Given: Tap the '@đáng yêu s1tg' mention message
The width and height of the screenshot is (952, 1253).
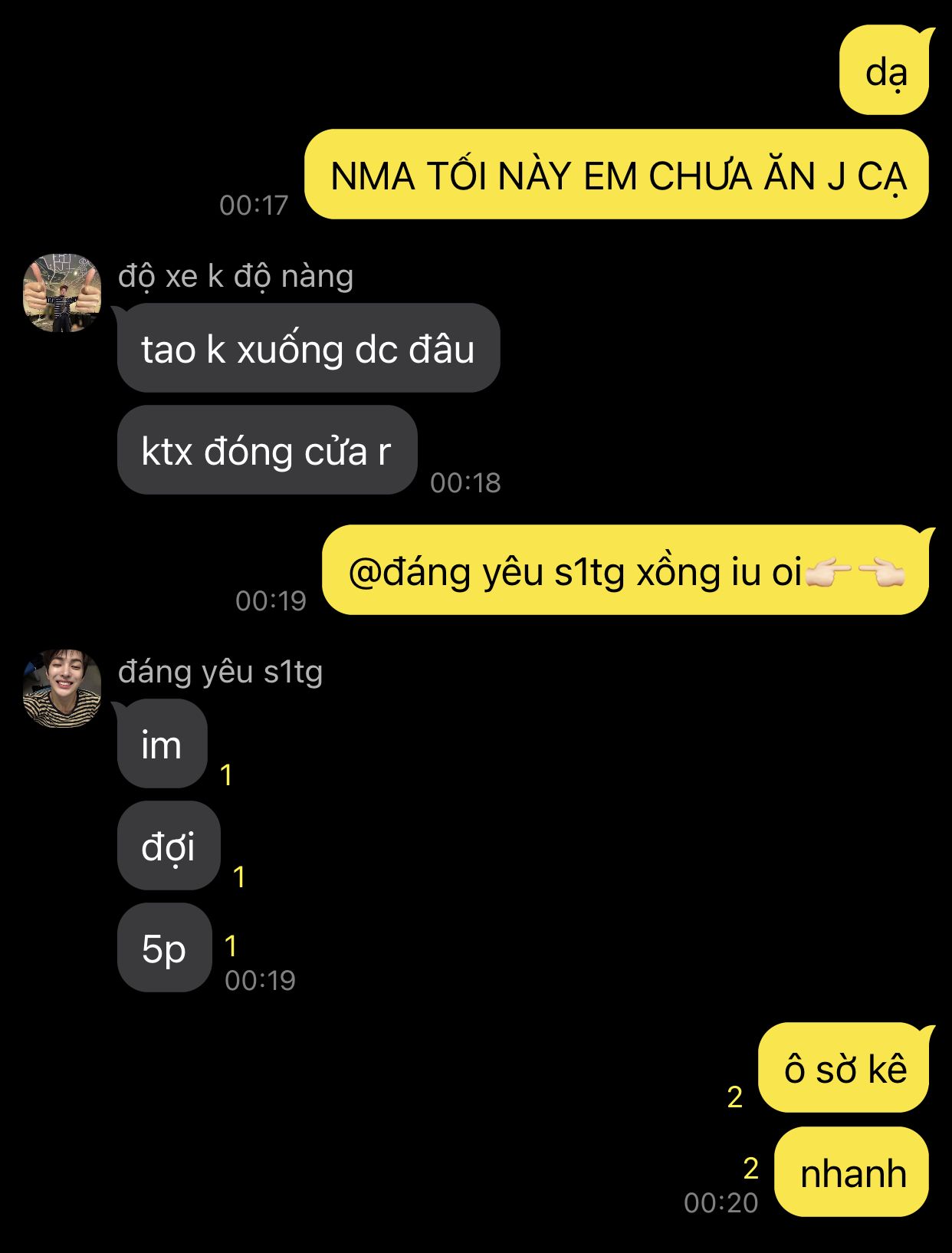Looking at the screenshot, I should tap(625, 571).
